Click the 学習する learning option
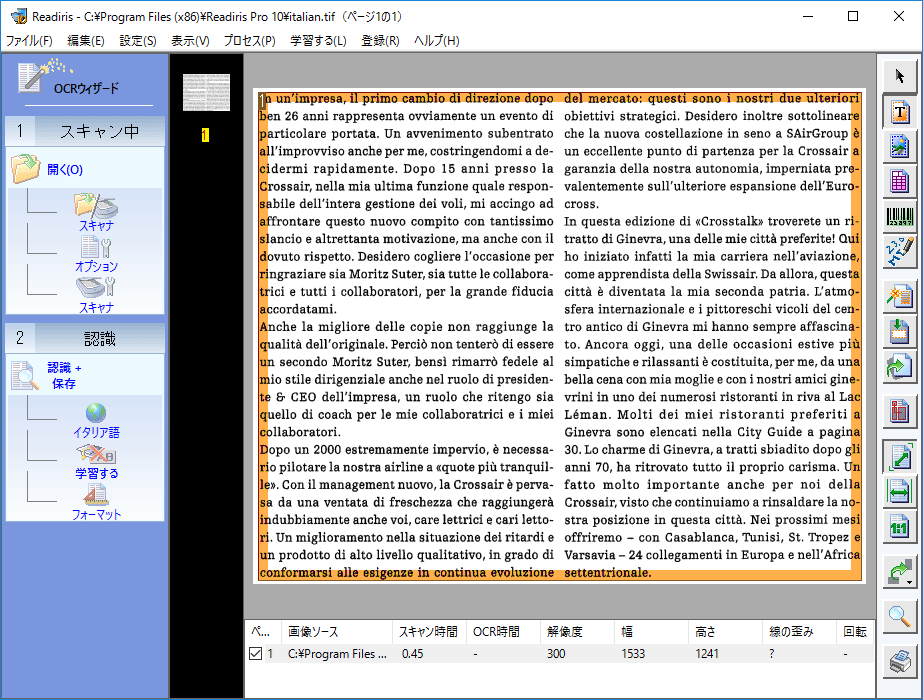Screen dimensions: 923x700 tap(97, 462)
